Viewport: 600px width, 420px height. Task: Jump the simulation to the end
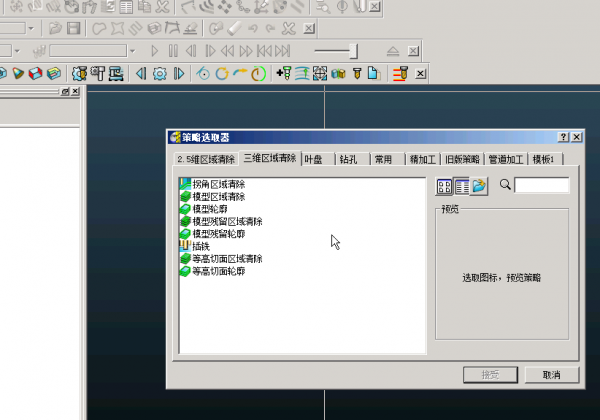(x=283, y=50)
